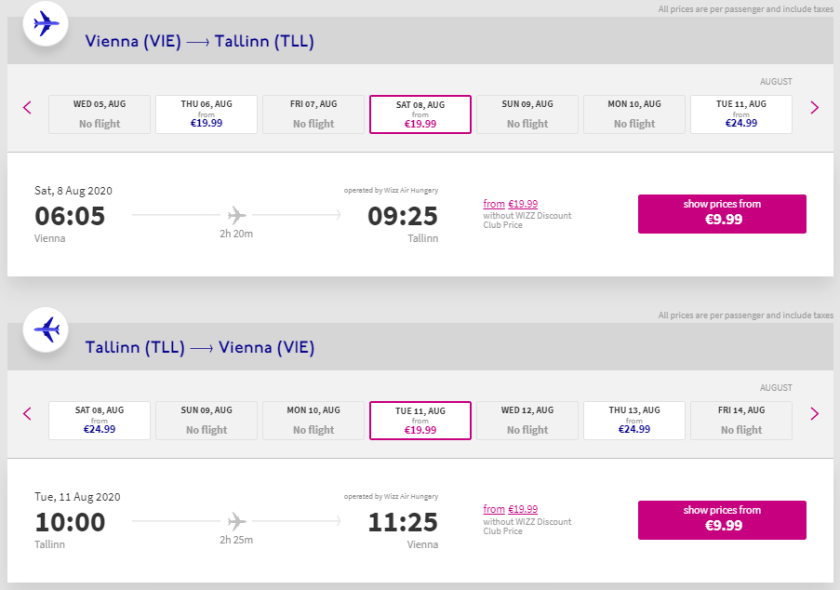Open outbound 'from €19.99' price link
This screenshot has height=590, width=840.
click(x=510, y=204)
